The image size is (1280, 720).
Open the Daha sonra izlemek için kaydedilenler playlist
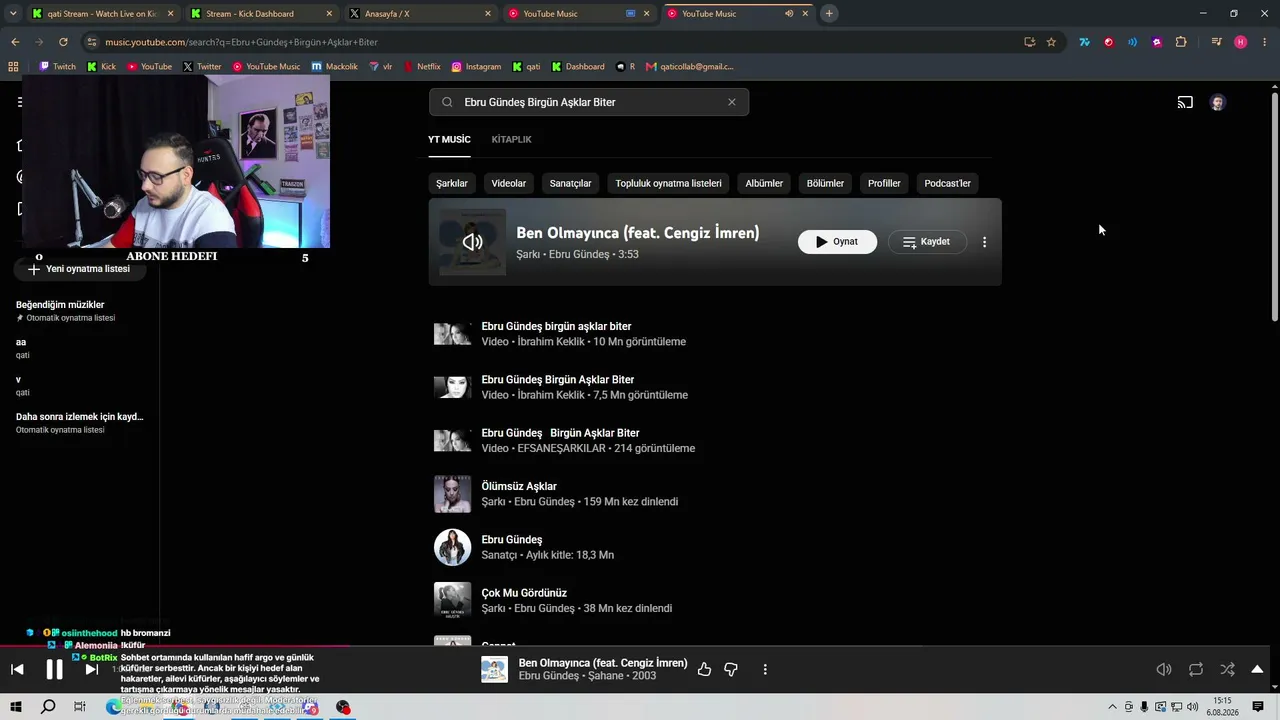click(x=80, y=417)
